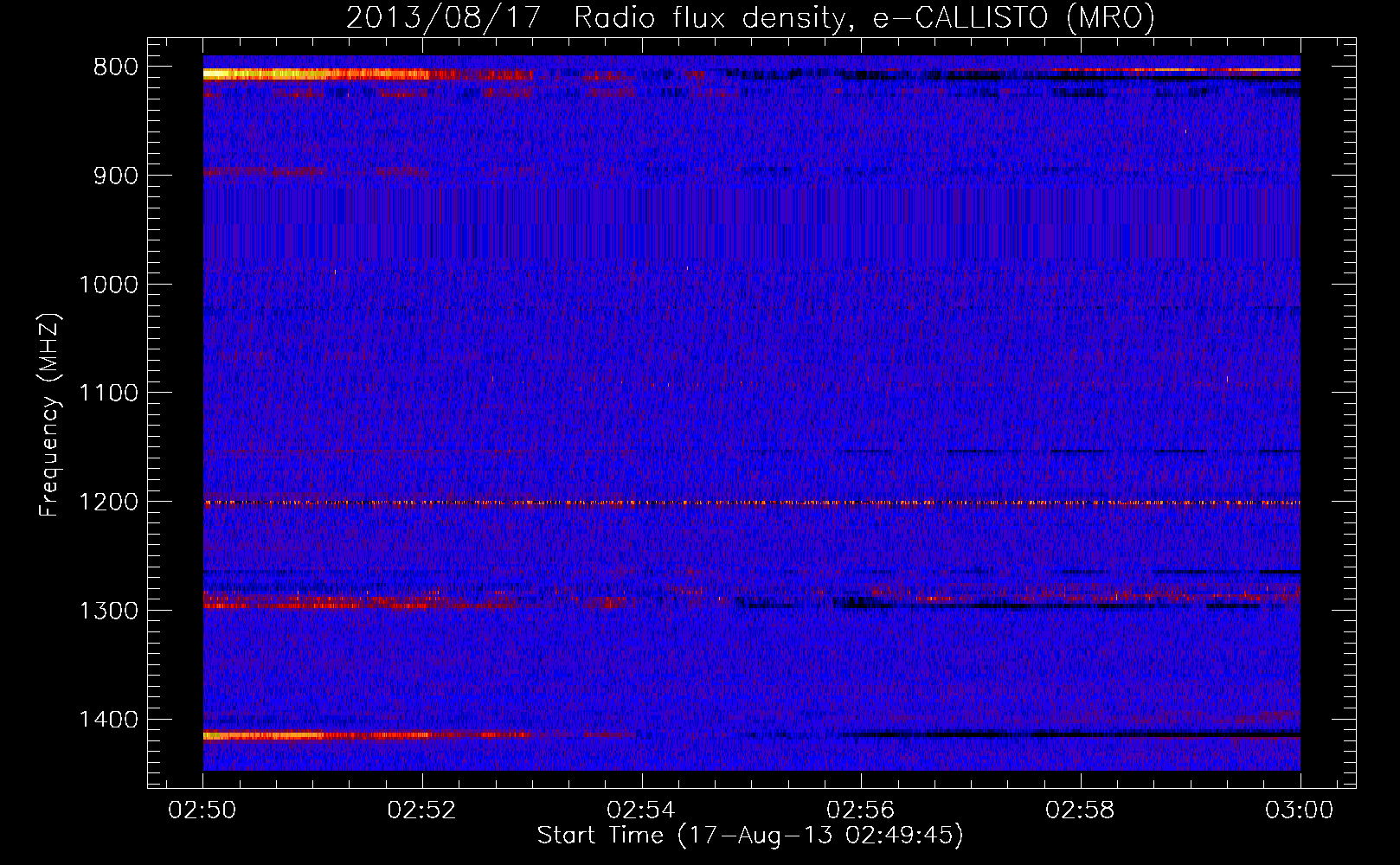Select the "Frequency (MHZ)" axis label
The height and width of the screenshot is (865, 1400).
click(49, 415)
